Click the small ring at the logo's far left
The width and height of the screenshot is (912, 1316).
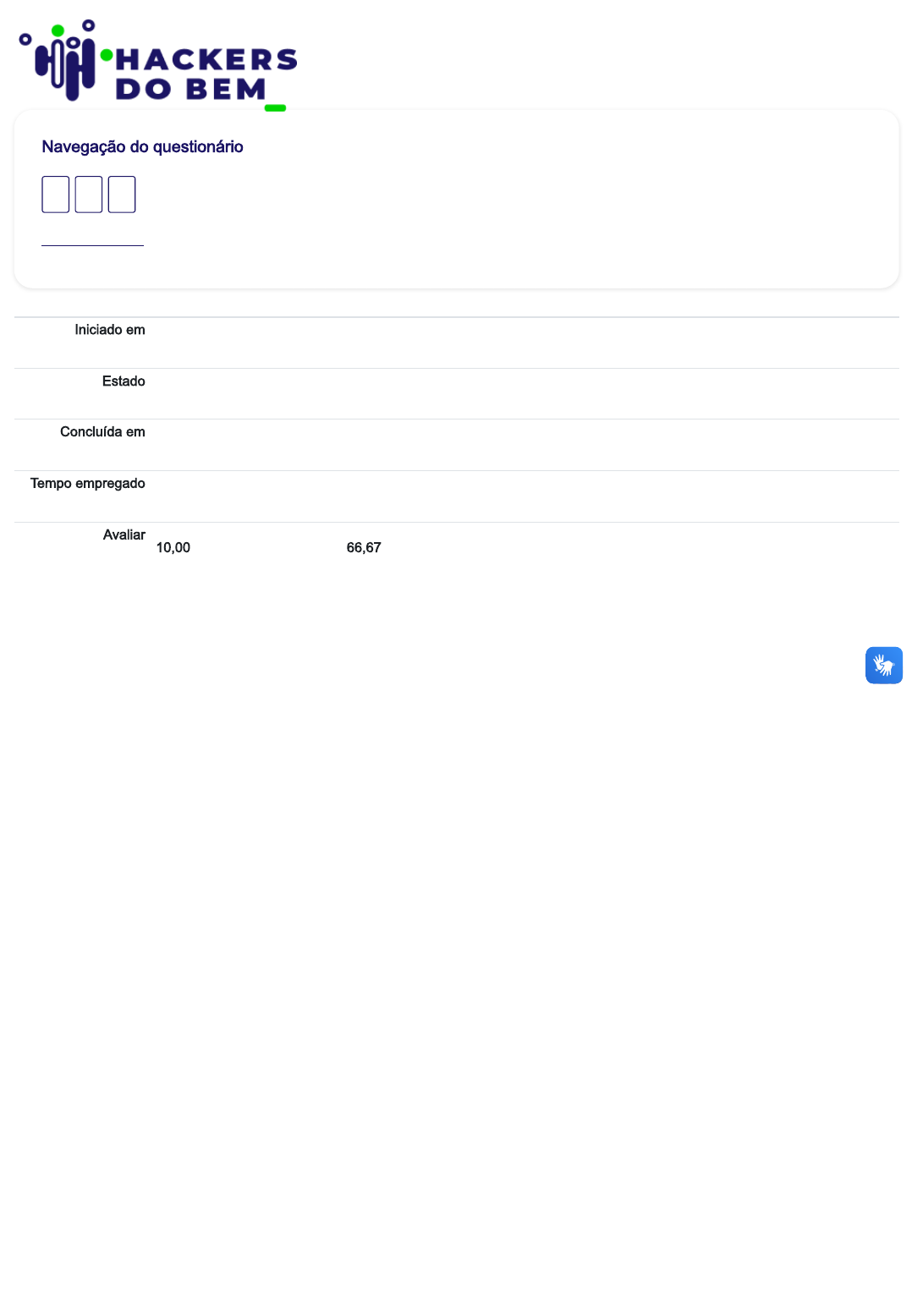25,39
